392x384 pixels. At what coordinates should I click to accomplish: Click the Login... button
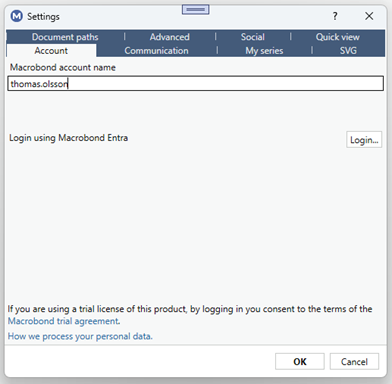(x=364, y=140)
